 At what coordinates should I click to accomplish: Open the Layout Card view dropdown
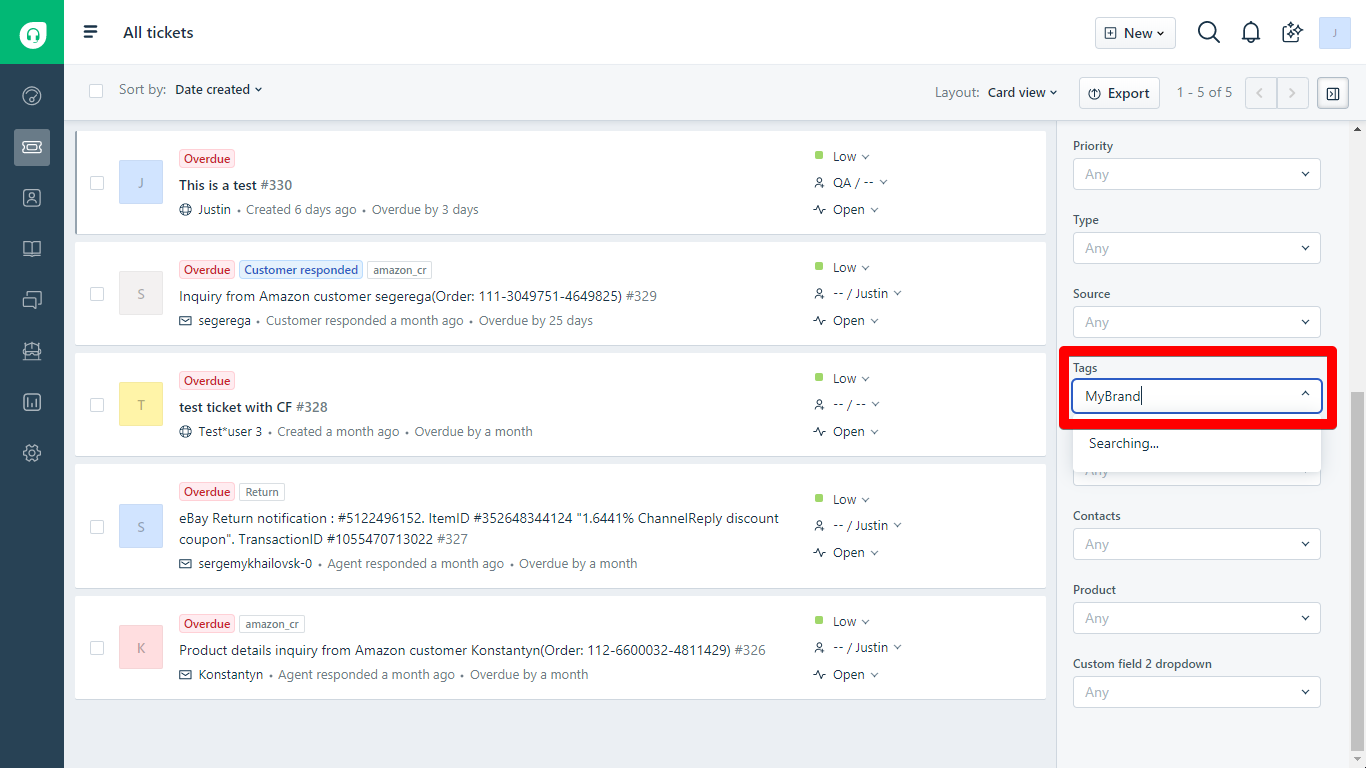(1023, 93)
